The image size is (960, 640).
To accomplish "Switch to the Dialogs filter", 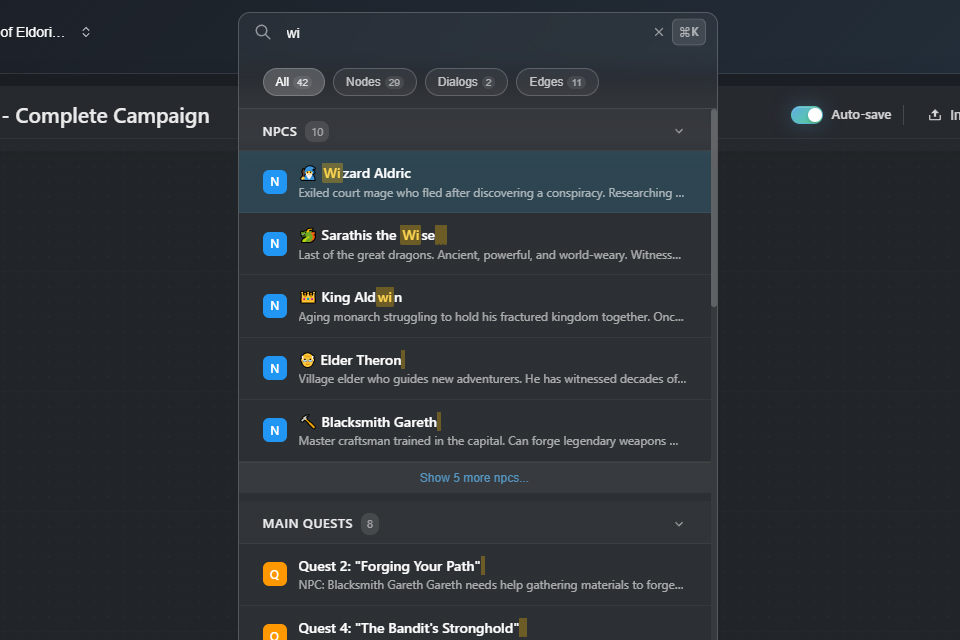I will click(x=465, y=82).
